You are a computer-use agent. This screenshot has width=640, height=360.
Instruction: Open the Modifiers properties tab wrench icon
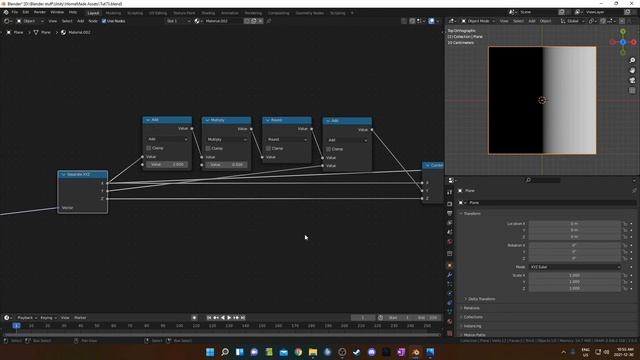click(x=450, y=275)
